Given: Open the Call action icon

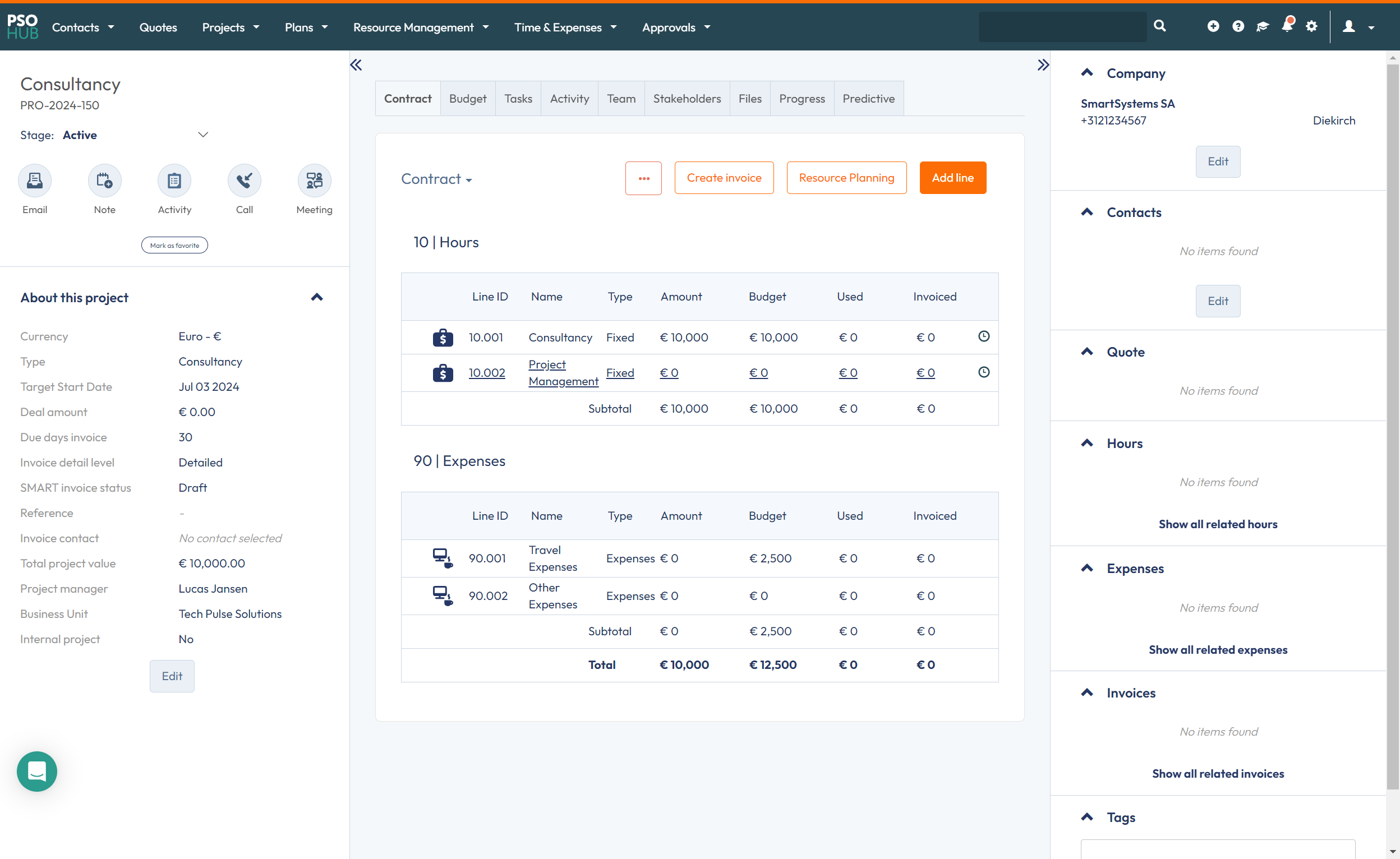Looking at the screenshot, I should [245, 181].
